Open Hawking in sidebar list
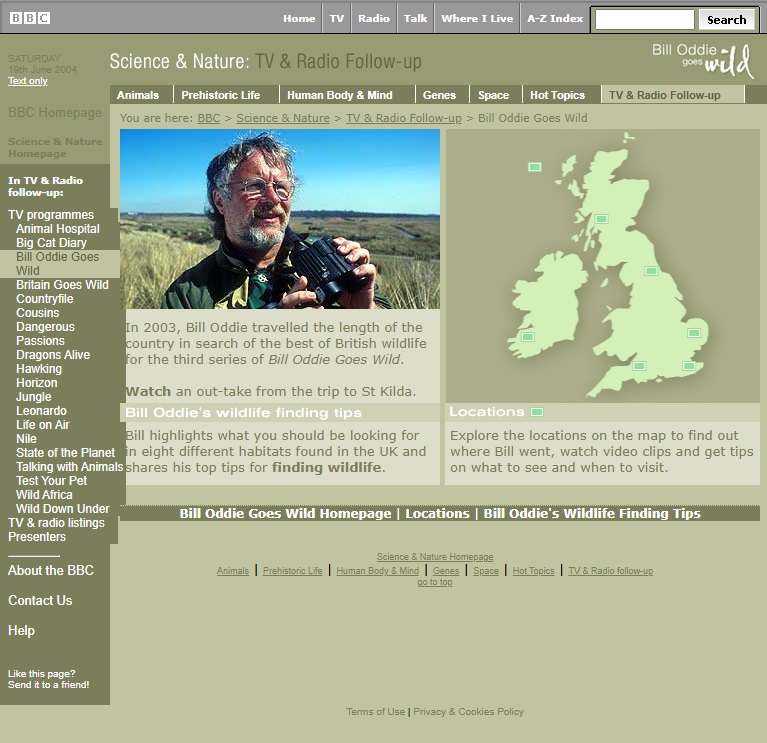Image resolution: width=767 pixels, height=743 pixels. pos(39,369)
